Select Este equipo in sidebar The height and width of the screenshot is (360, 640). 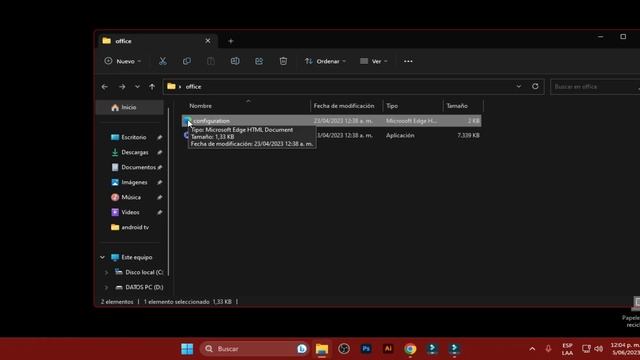[x=136, y=257]
